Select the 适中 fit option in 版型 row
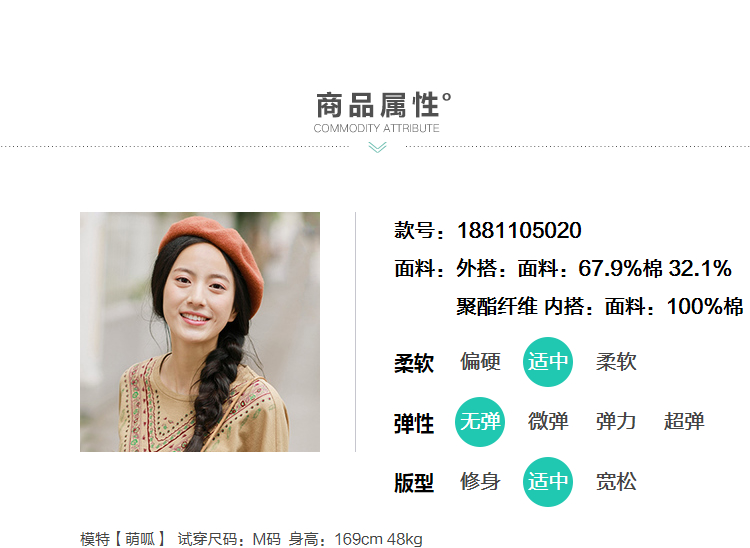The image size is (750, 548). pos(548,482)
